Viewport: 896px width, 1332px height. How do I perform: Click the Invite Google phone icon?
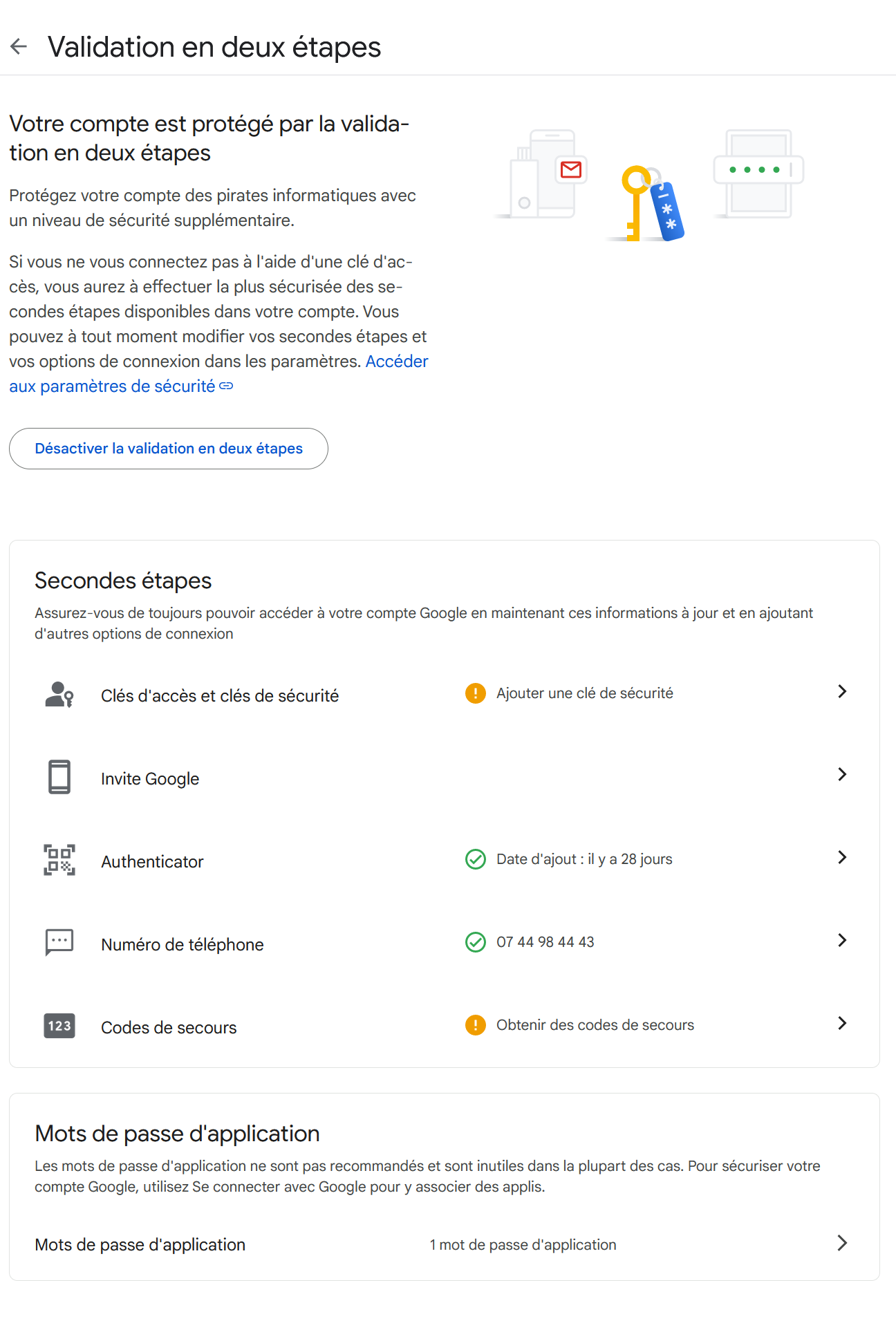59,778
